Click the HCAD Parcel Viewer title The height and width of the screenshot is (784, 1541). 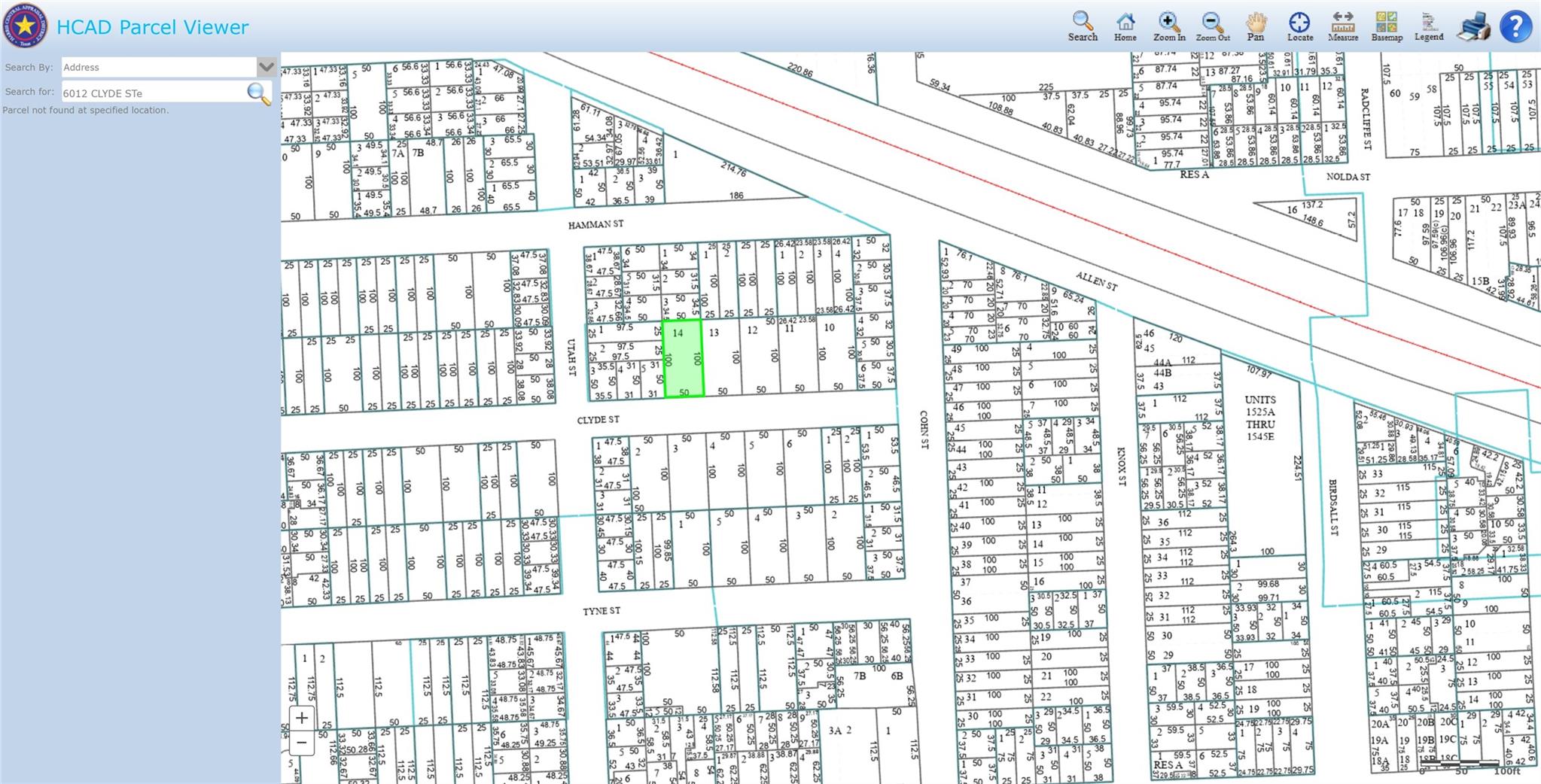pos(152,27)
